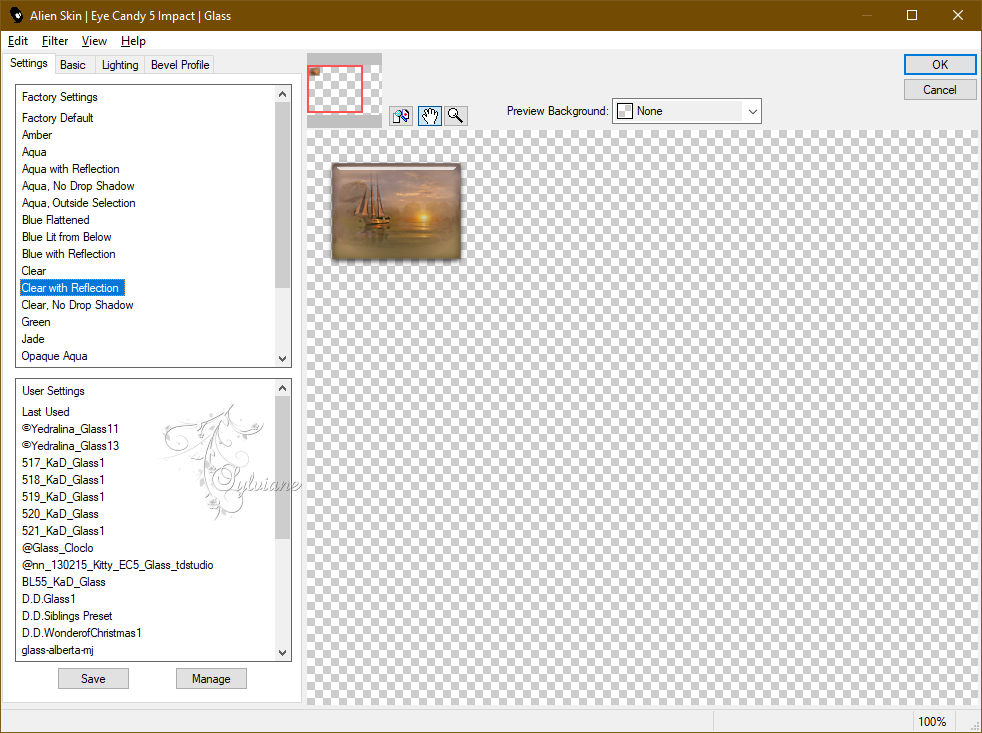Click the Cancel button
Image resolution: width=982 pixels, height=733 pixels.
click(x=939, y=90)
